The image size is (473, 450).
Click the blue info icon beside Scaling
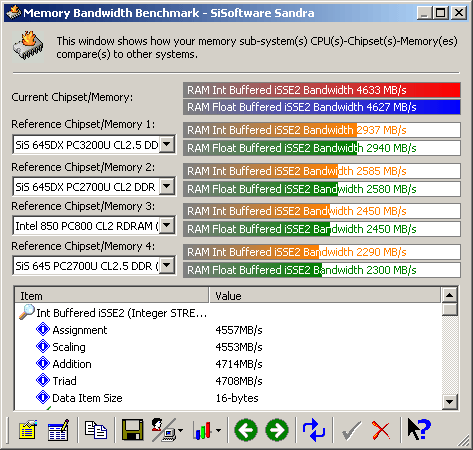[43, 346]
